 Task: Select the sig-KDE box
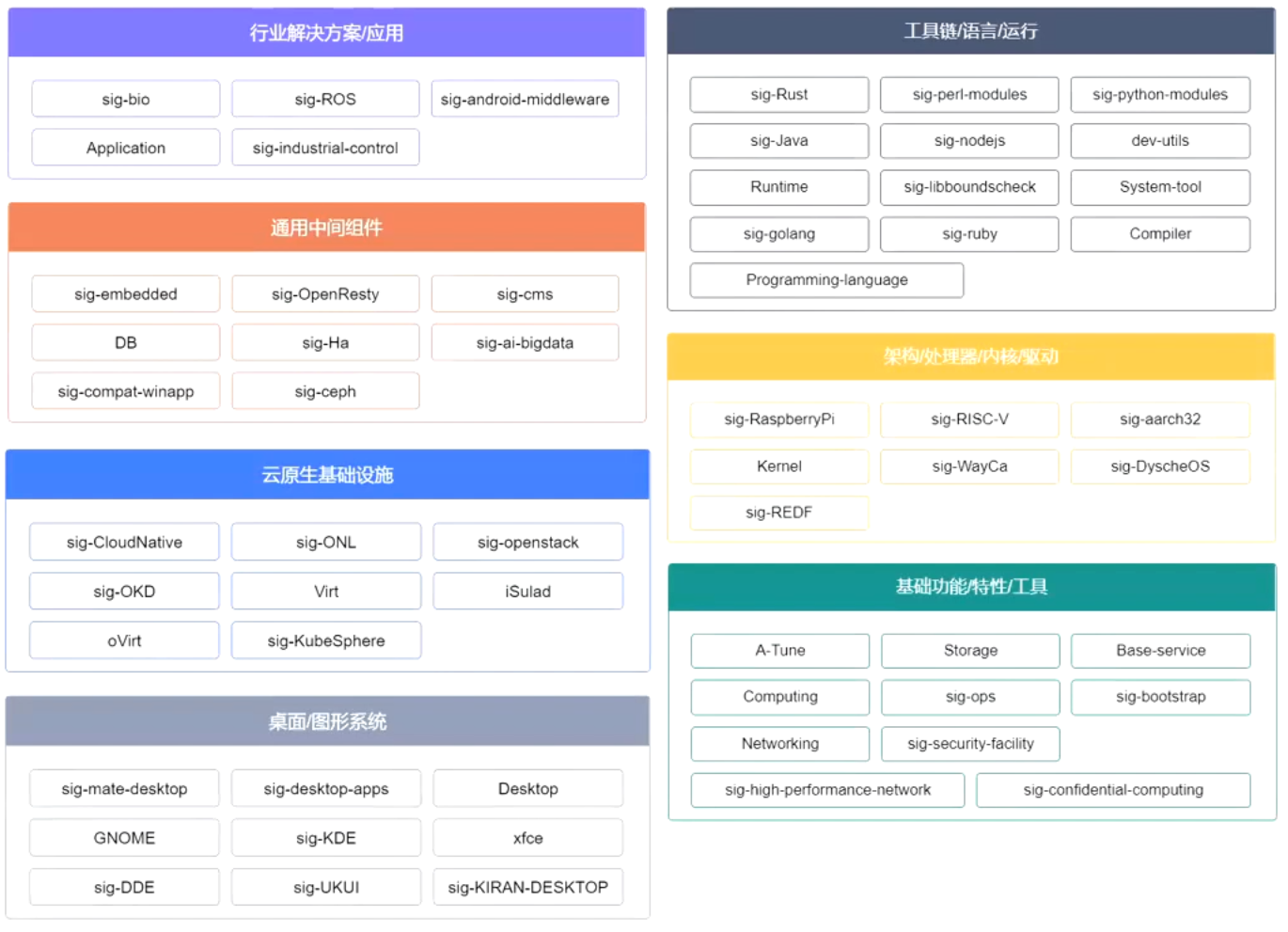(326, 838)
